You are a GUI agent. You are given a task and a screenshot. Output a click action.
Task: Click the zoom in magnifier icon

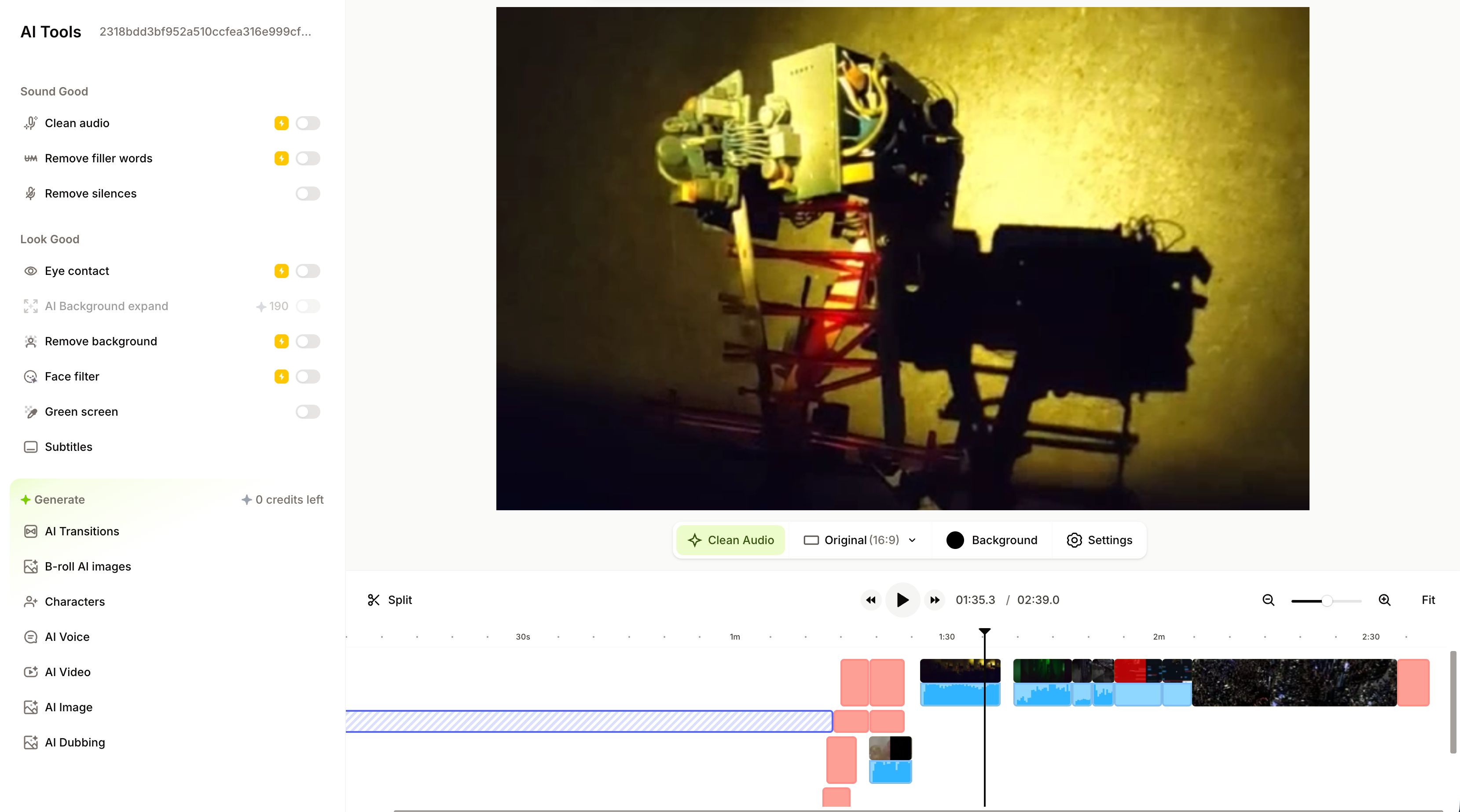[x=1385, y=600]
